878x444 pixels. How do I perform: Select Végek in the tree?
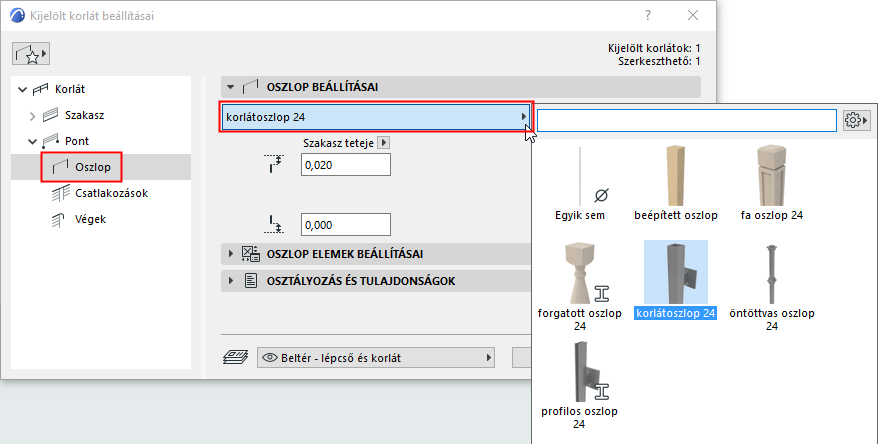(90, 219)
